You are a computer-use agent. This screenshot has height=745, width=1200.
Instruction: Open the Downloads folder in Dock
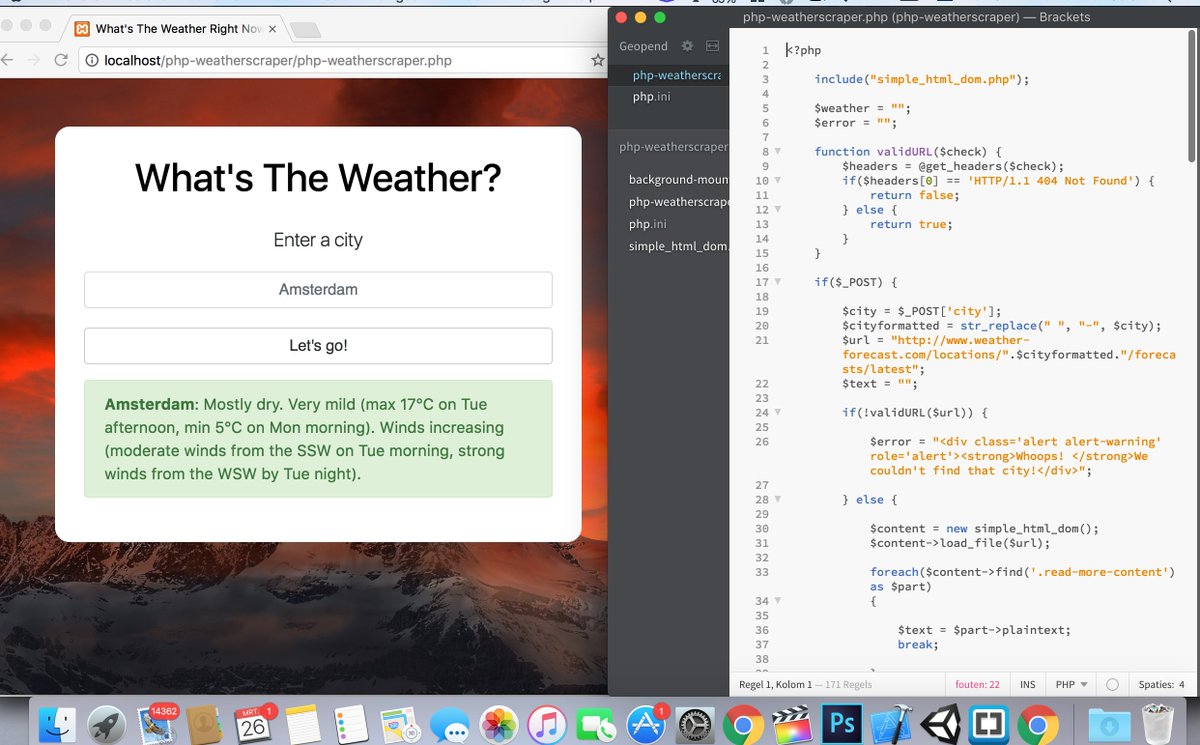pyautogui.click(x=1108, y=724)
